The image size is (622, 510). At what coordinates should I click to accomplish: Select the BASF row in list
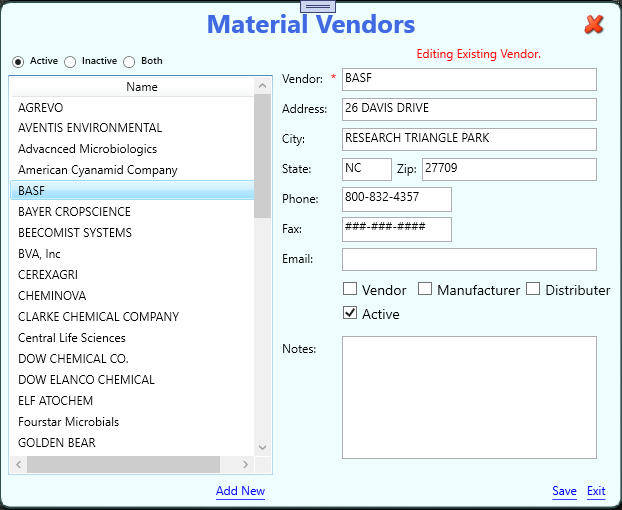132,190
